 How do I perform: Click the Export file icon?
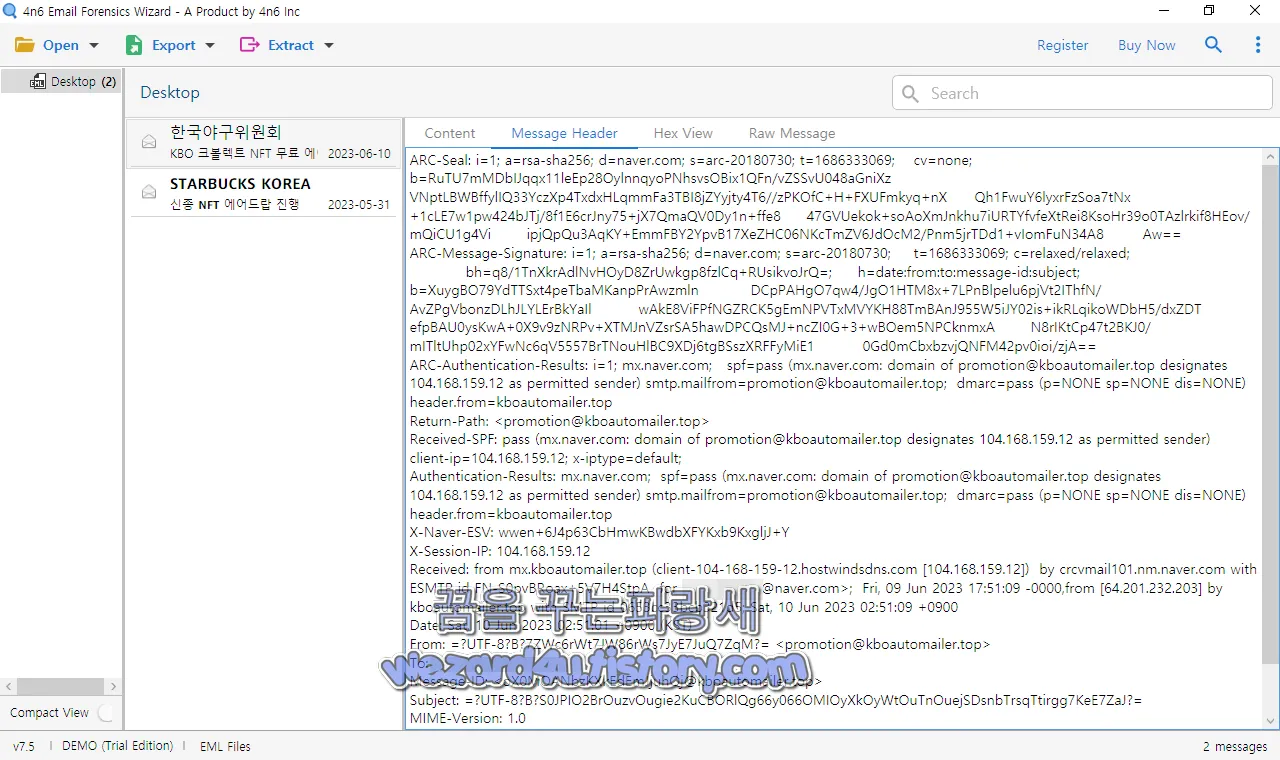pos(134,45)
